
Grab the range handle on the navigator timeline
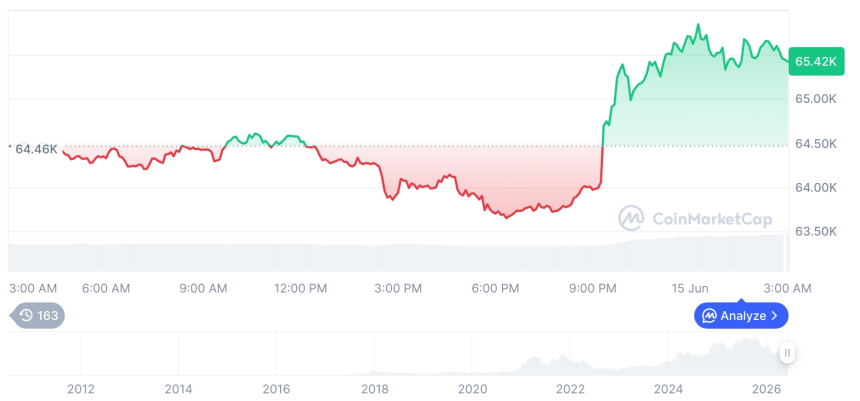(x=787, y=353)
